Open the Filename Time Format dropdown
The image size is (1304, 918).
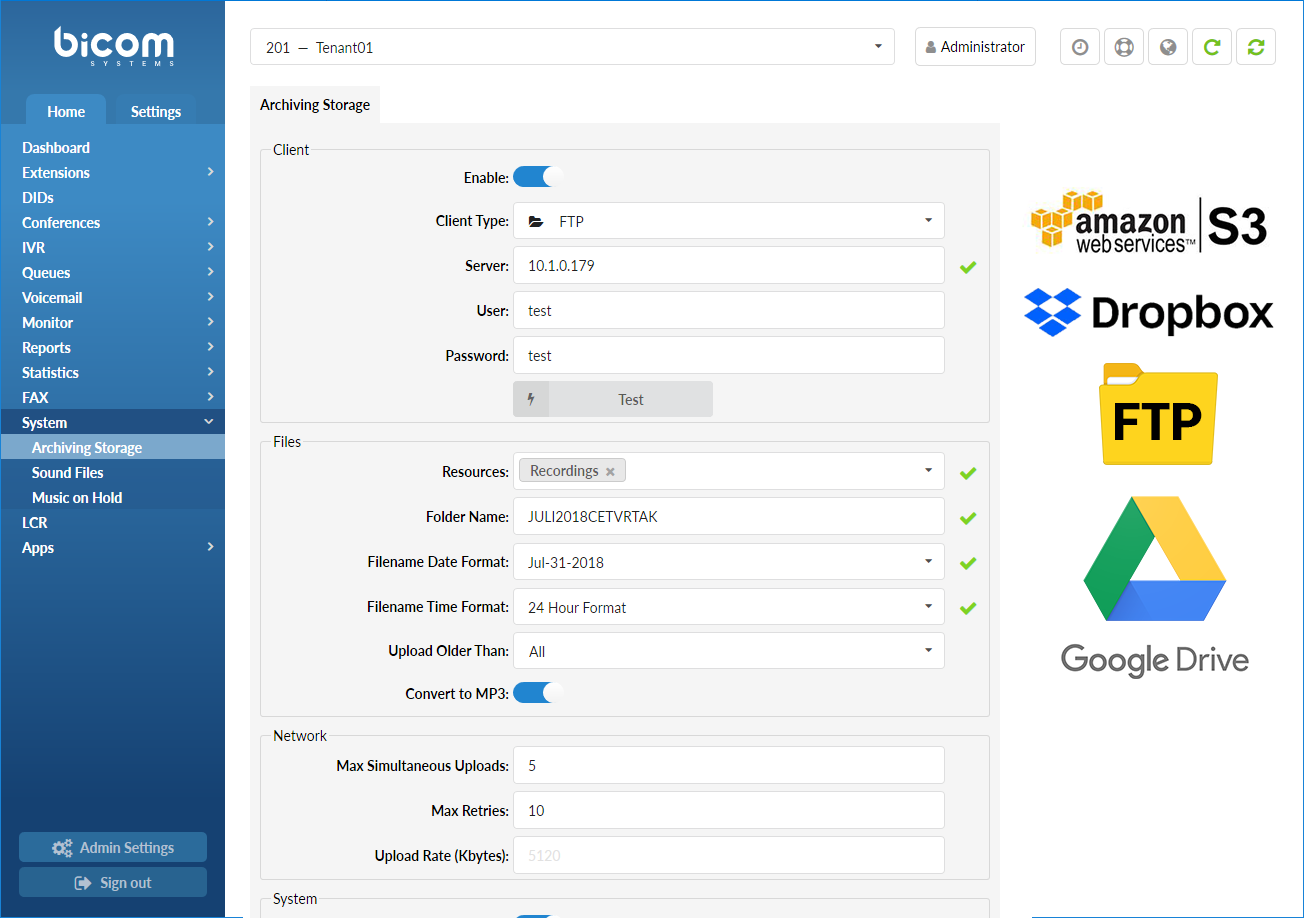point(729,607)
